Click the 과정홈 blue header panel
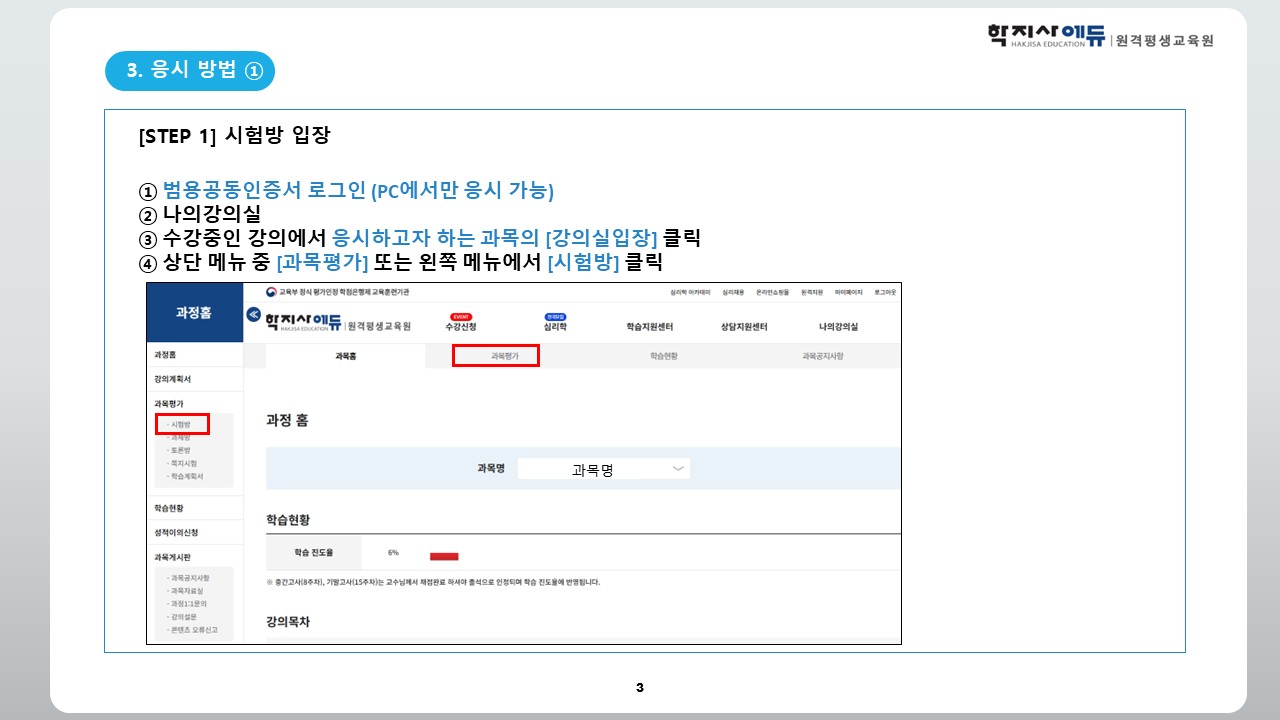This screenshot has height=720, width=1280. 194,312
